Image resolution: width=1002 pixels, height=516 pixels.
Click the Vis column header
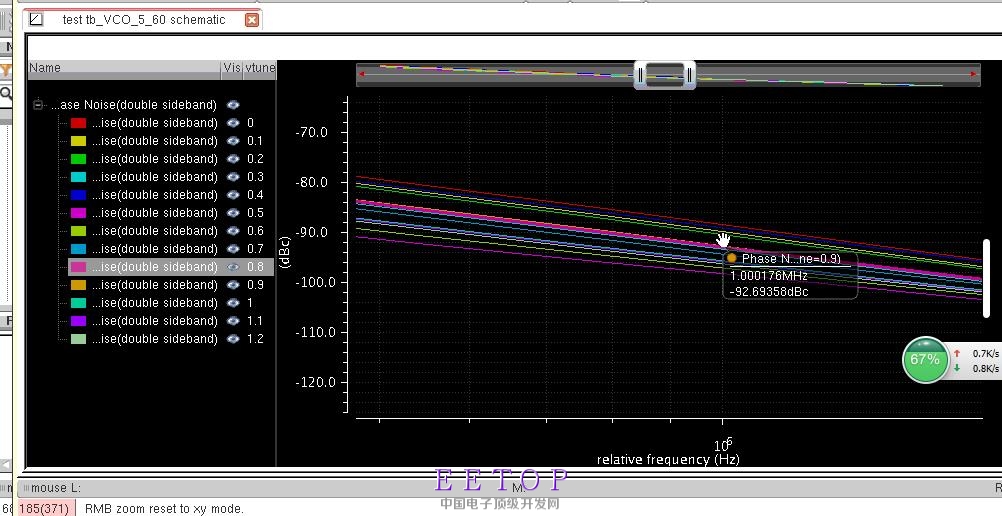232,68
